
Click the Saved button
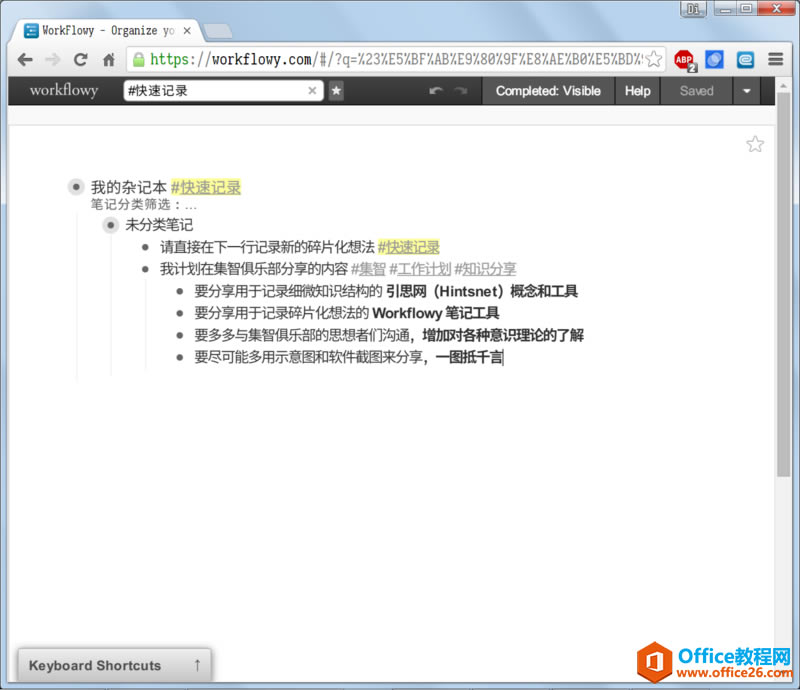click(x=696, y=91)
